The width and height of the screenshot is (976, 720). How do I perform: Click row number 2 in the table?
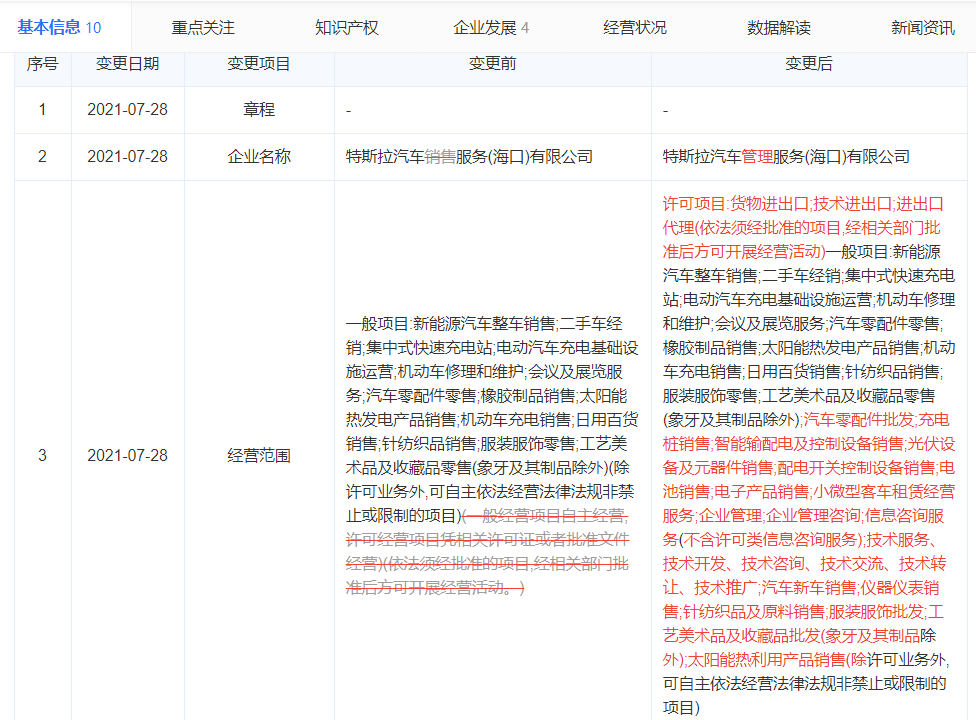[42, 156]
